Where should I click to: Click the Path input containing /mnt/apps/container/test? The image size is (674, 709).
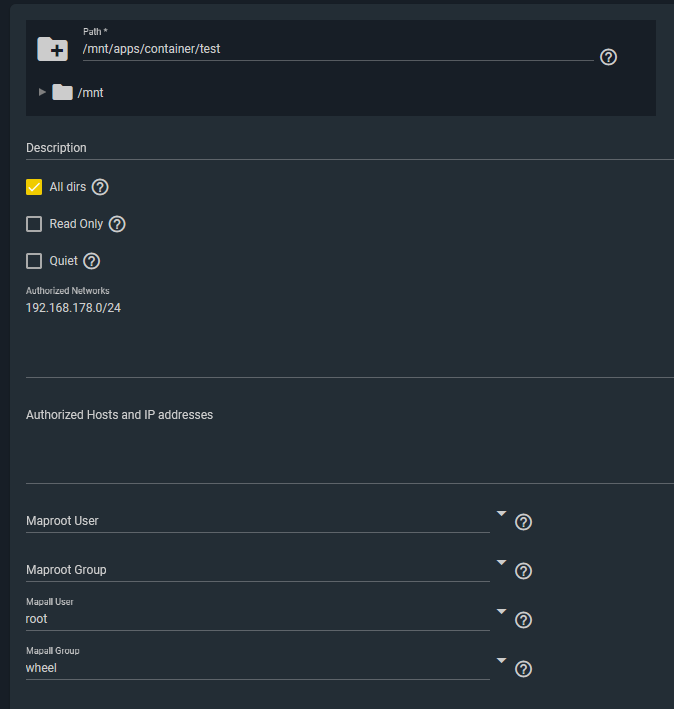pos(338,49)
